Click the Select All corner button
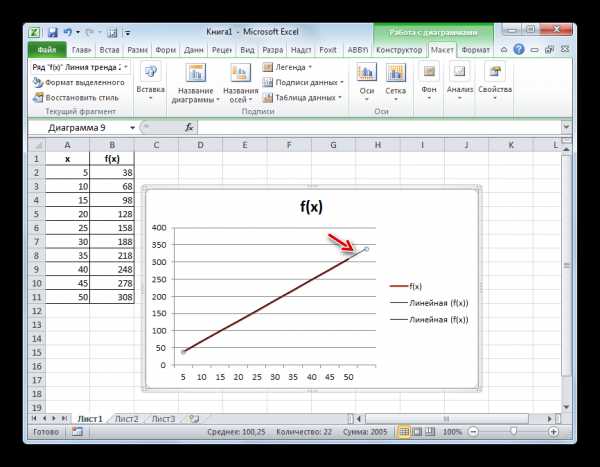 tap(37, 145)
